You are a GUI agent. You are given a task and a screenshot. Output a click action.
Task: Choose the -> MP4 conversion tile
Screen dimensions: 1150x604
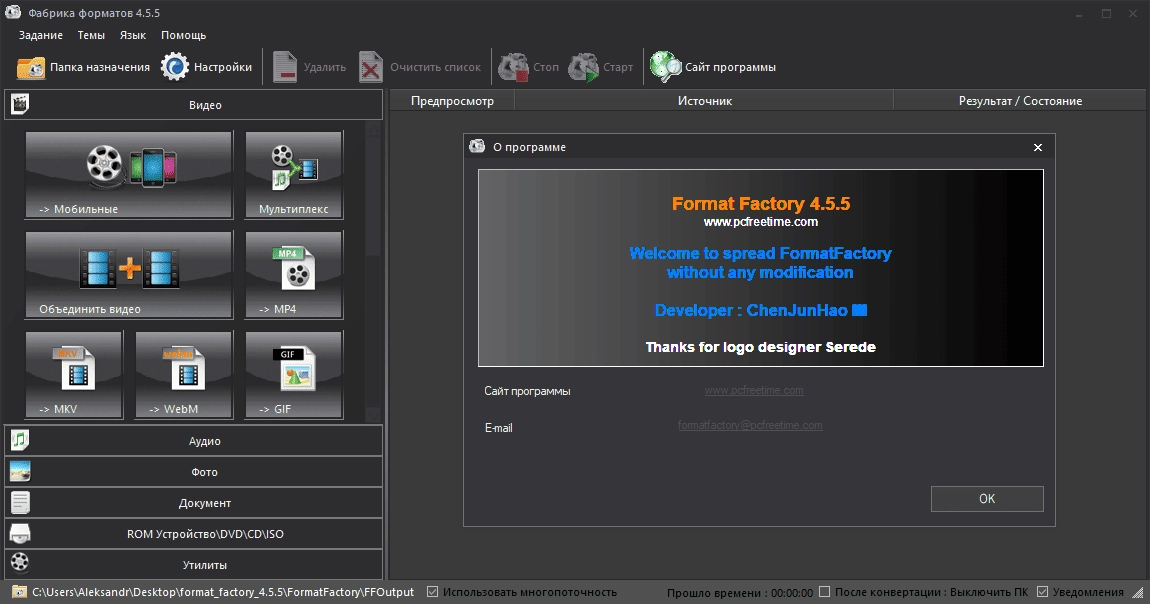tap(293, 275)
